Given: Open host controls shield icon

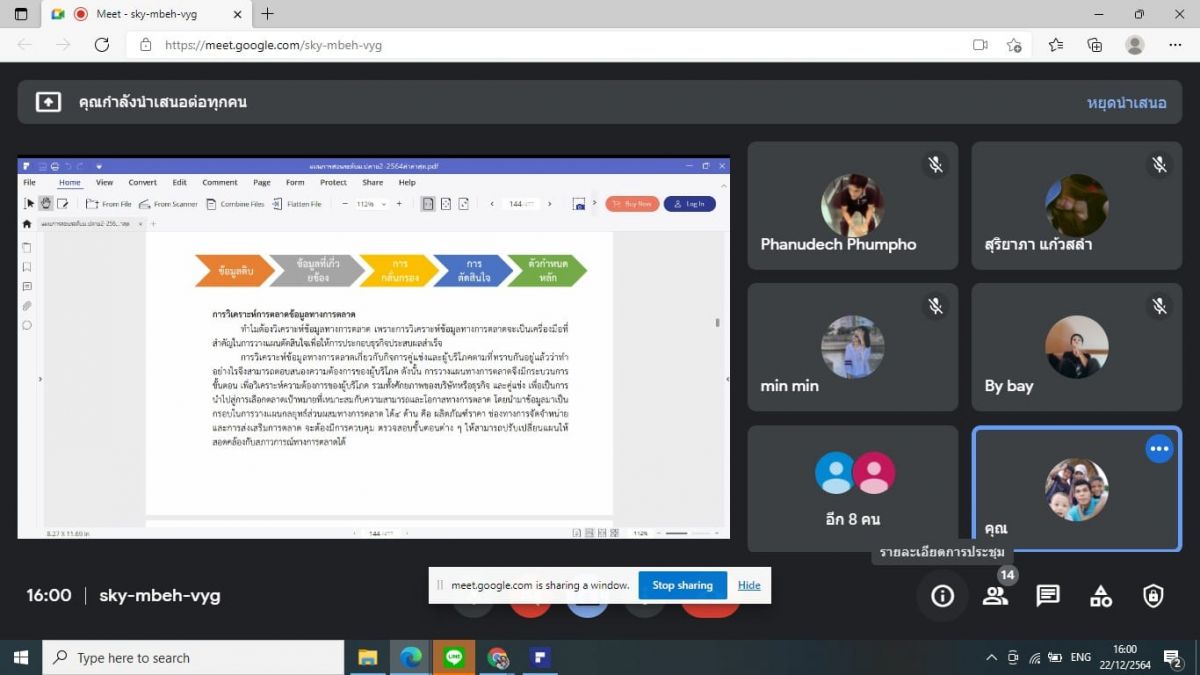Looking at the screenshot, I should 1153,596.
